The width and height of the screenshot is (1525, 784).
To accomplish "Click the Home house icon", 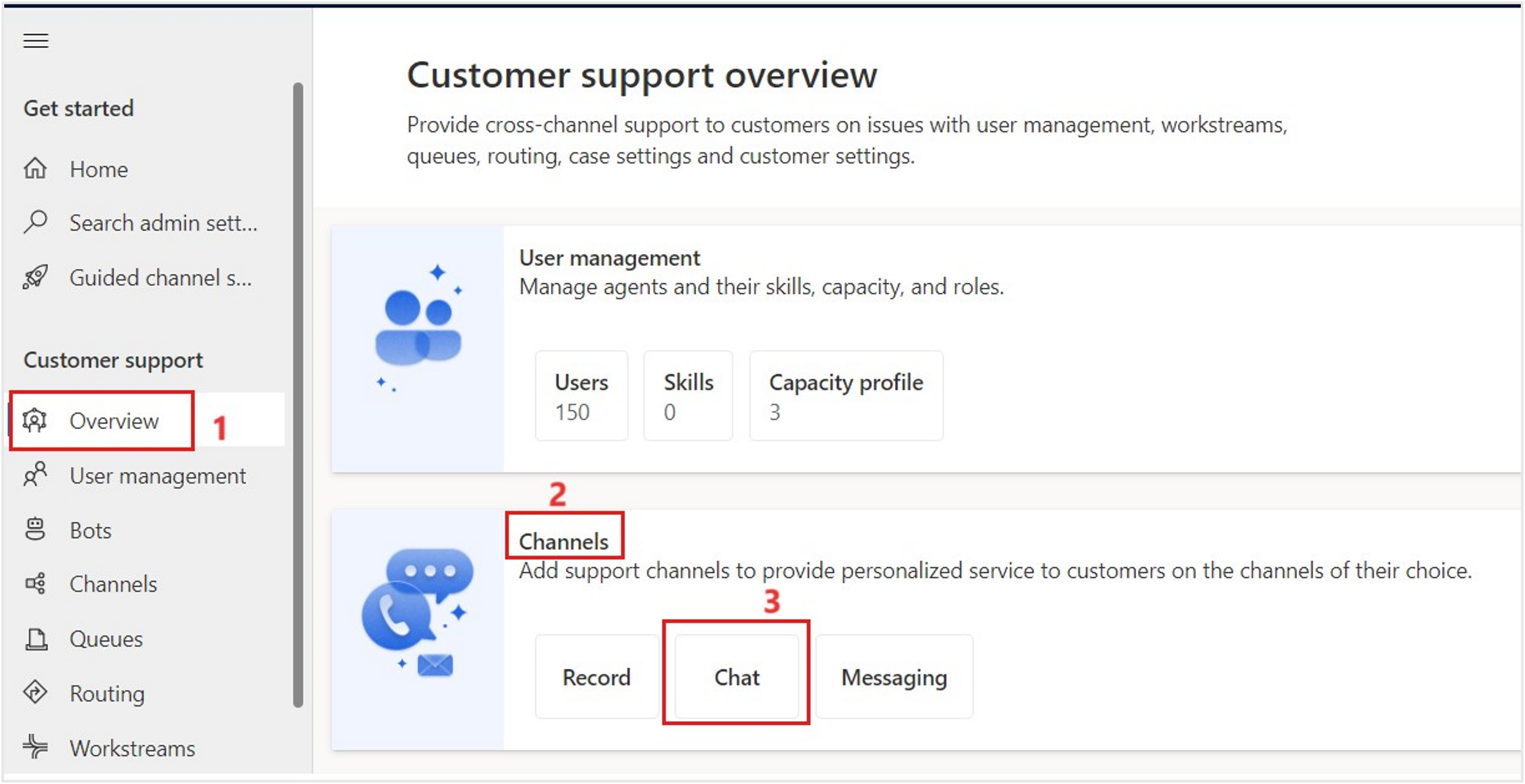I will point(35,168).
